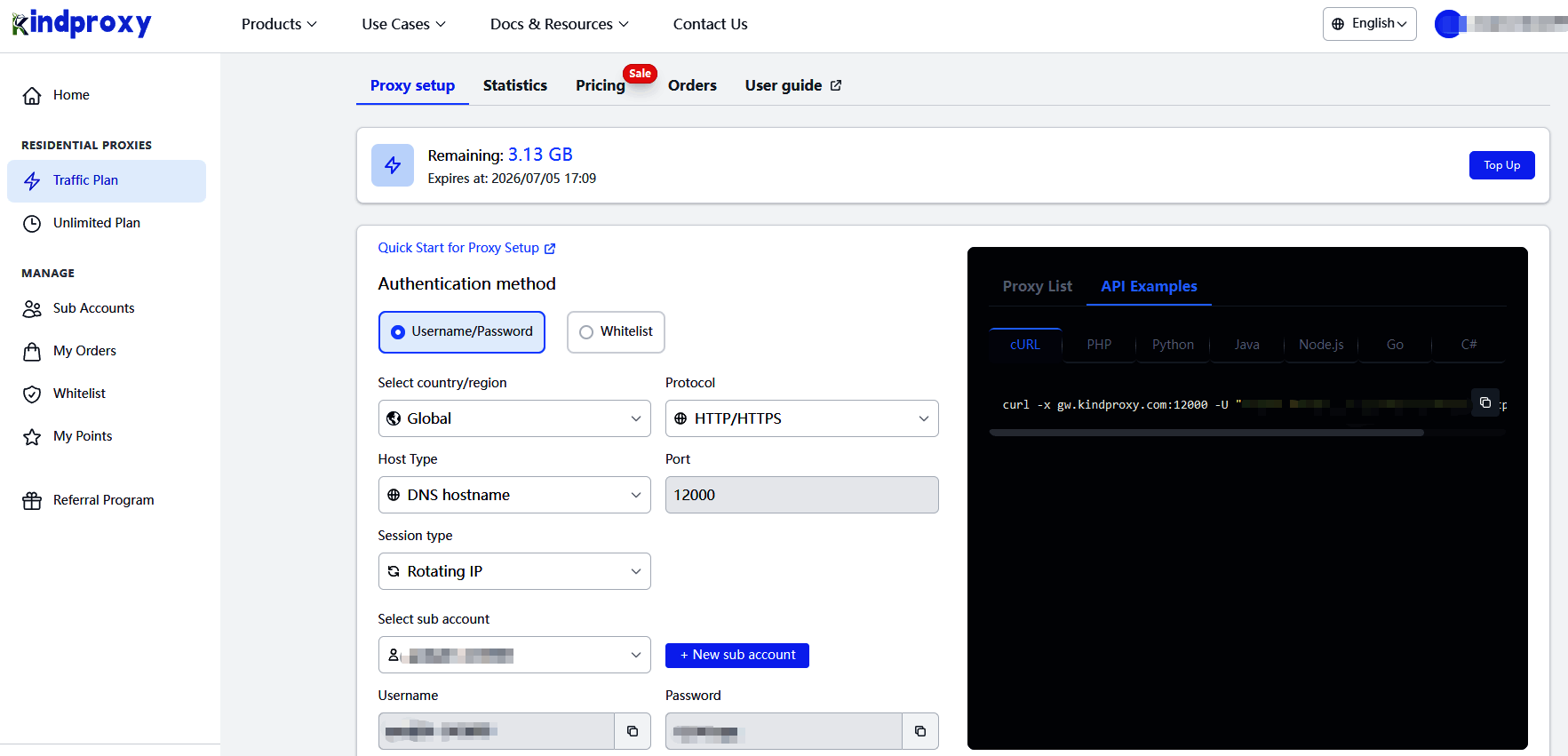Click the Whitelist shield icon in sidebar
Viewport: 1568px width, 756px height.
click(x=32, y=394)
